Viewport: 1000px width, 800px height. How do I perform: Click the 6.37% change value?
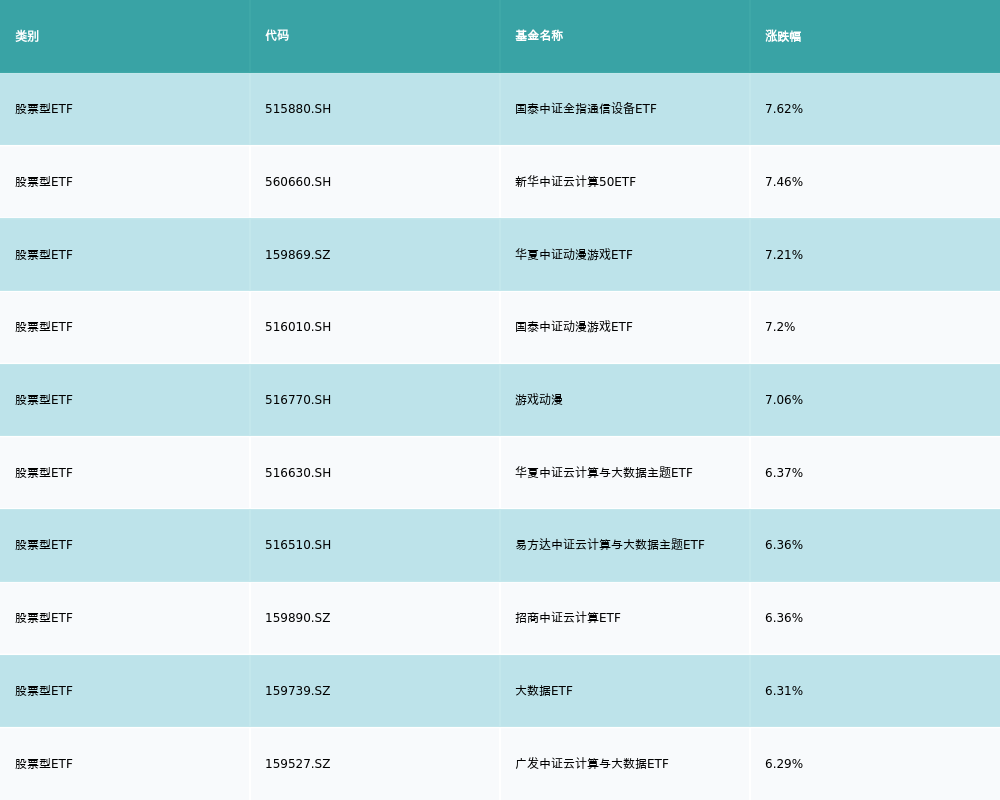(x=784, y=473)
